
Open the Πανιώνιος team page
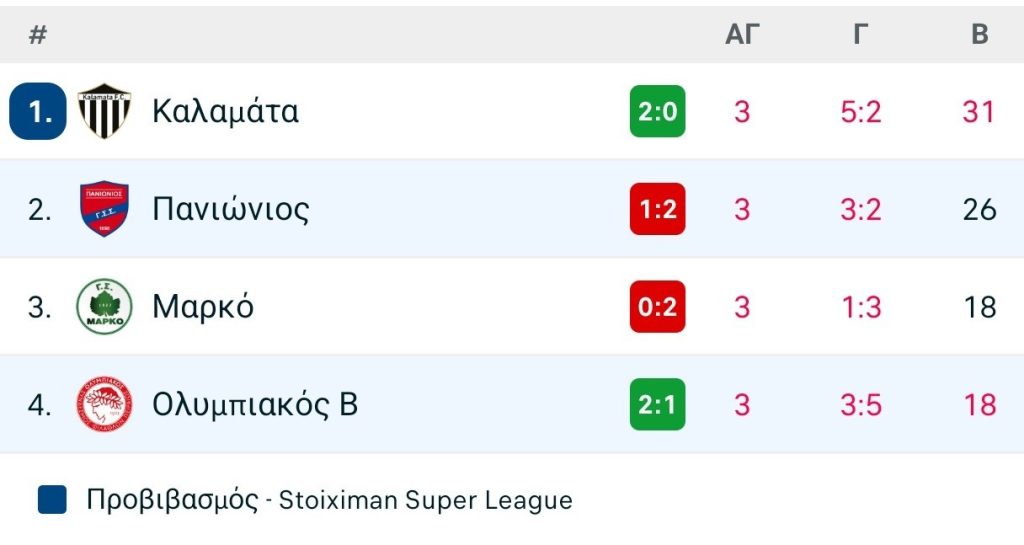[x=231, y=209]
